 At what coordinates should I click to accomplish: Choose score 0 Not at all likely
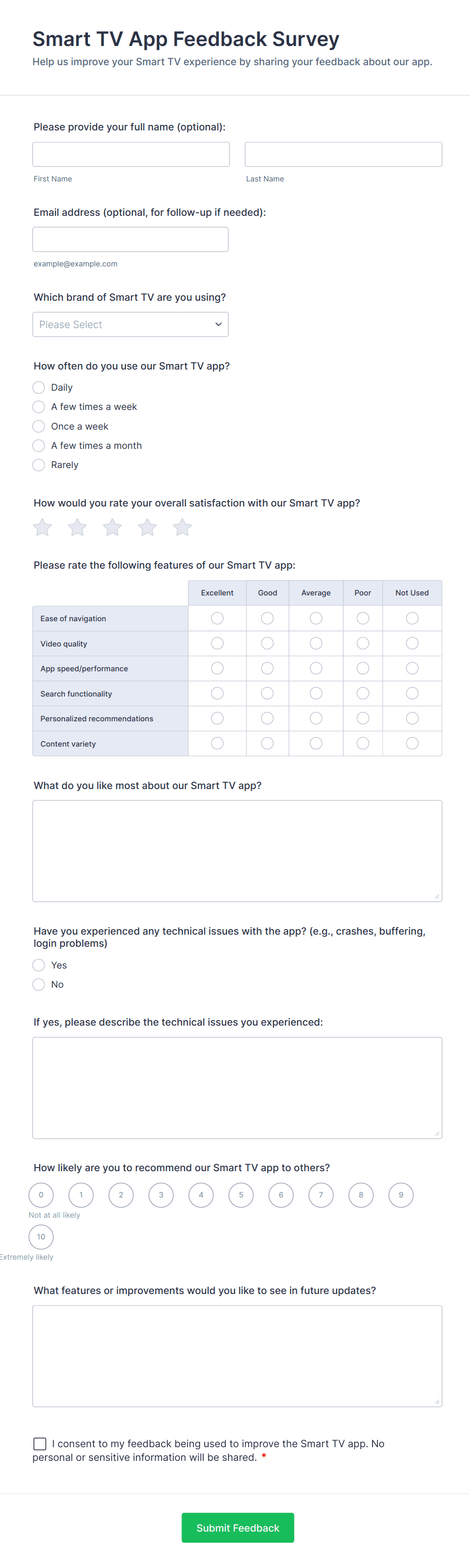(41, 1195)
